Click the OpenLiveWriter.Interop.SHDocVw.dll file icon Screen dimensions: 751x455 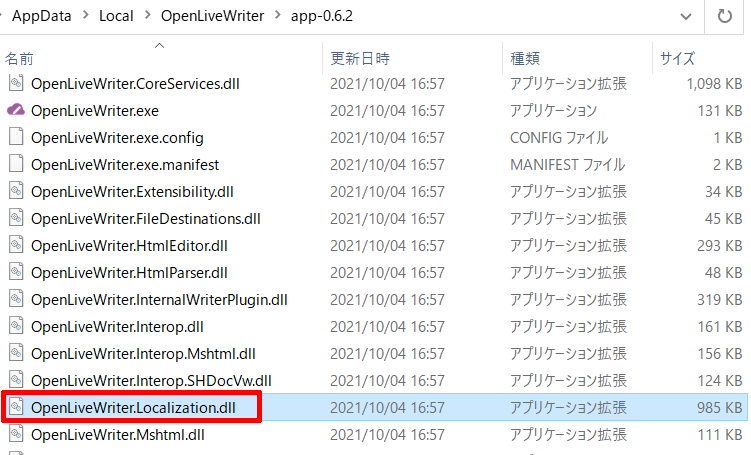click(x=16, y=381)
